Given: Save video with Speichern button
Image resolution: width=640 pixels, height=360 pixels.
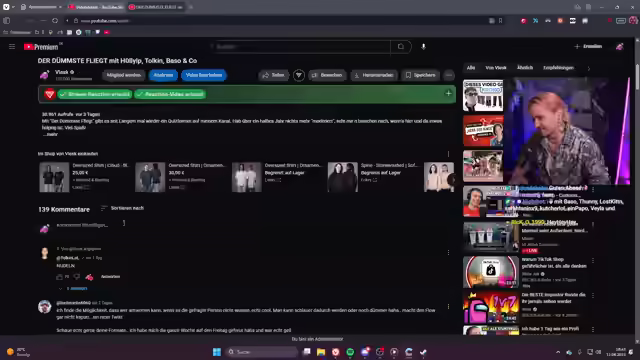Looking at the screenshot, I should 420,75.
